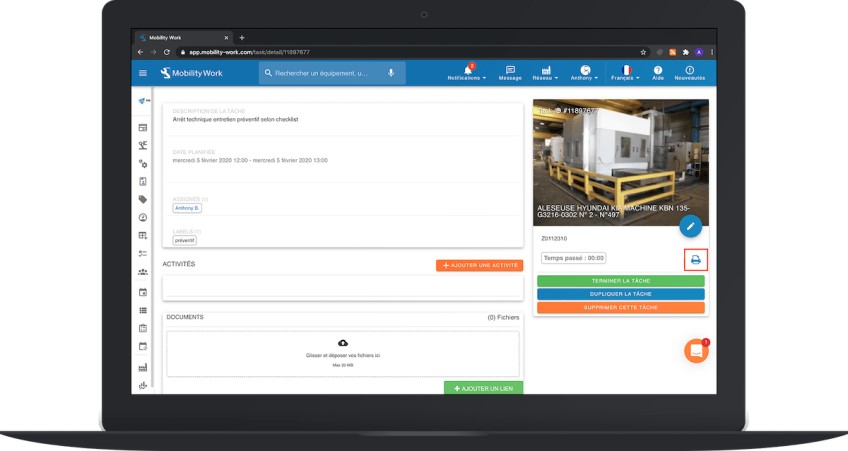Click the préventif label chip
Viewport: 848px width, 451px height.
click(184, 241)
